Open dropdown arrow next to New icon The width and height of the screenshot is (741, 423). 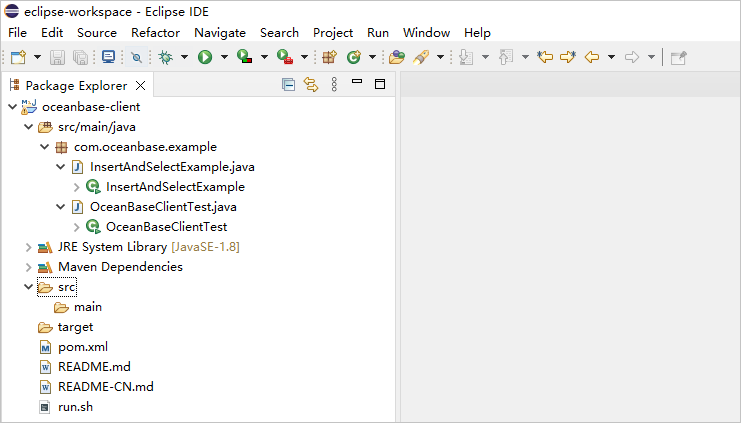[x=37, y=58]
